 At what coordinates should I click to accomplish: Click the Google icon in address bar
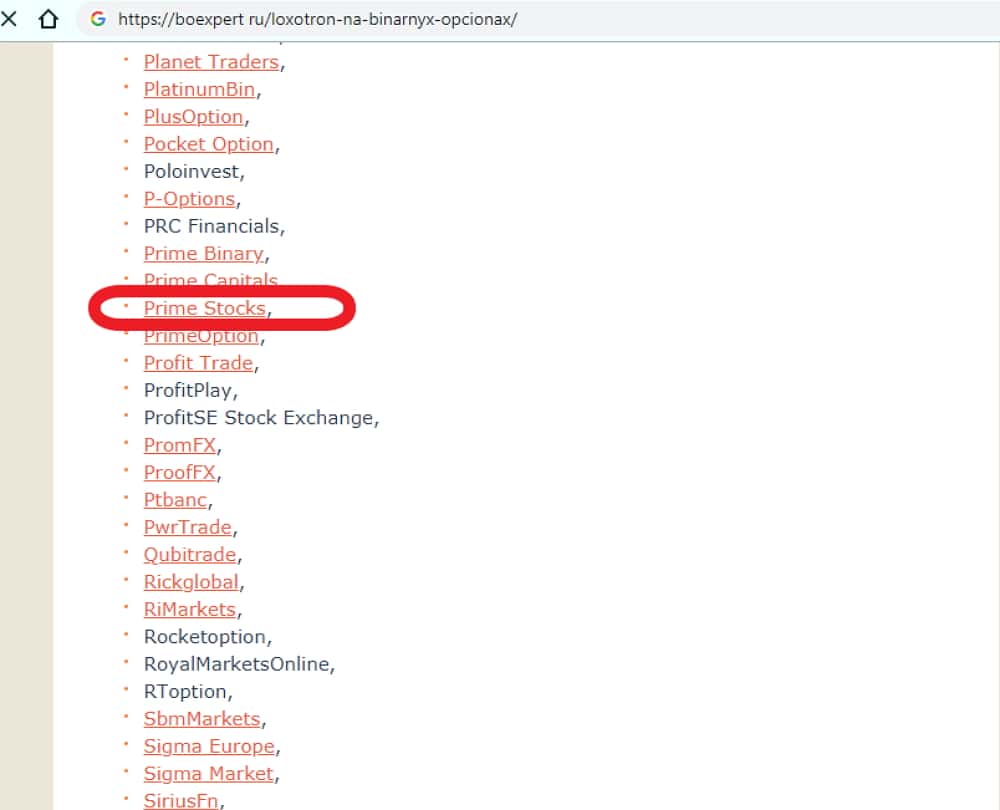click(x=98, y=18)
